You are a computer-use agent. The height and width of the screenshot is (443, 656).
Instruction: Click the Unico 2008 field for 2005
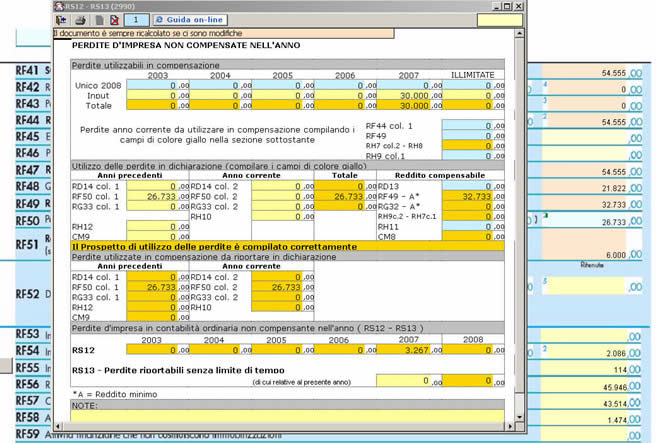pos(277,85)
